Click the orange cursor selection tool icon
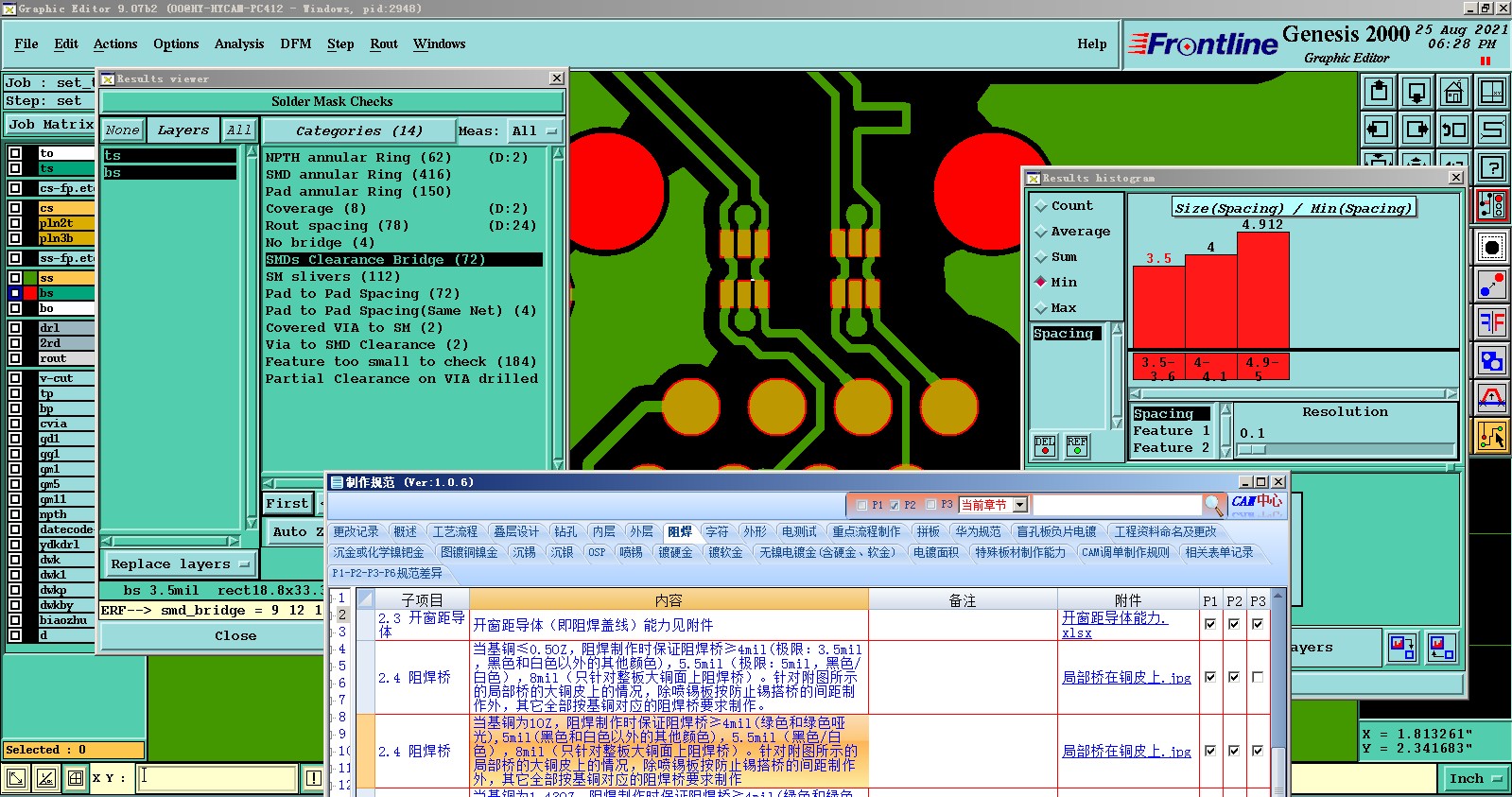 pos(1492,436)
